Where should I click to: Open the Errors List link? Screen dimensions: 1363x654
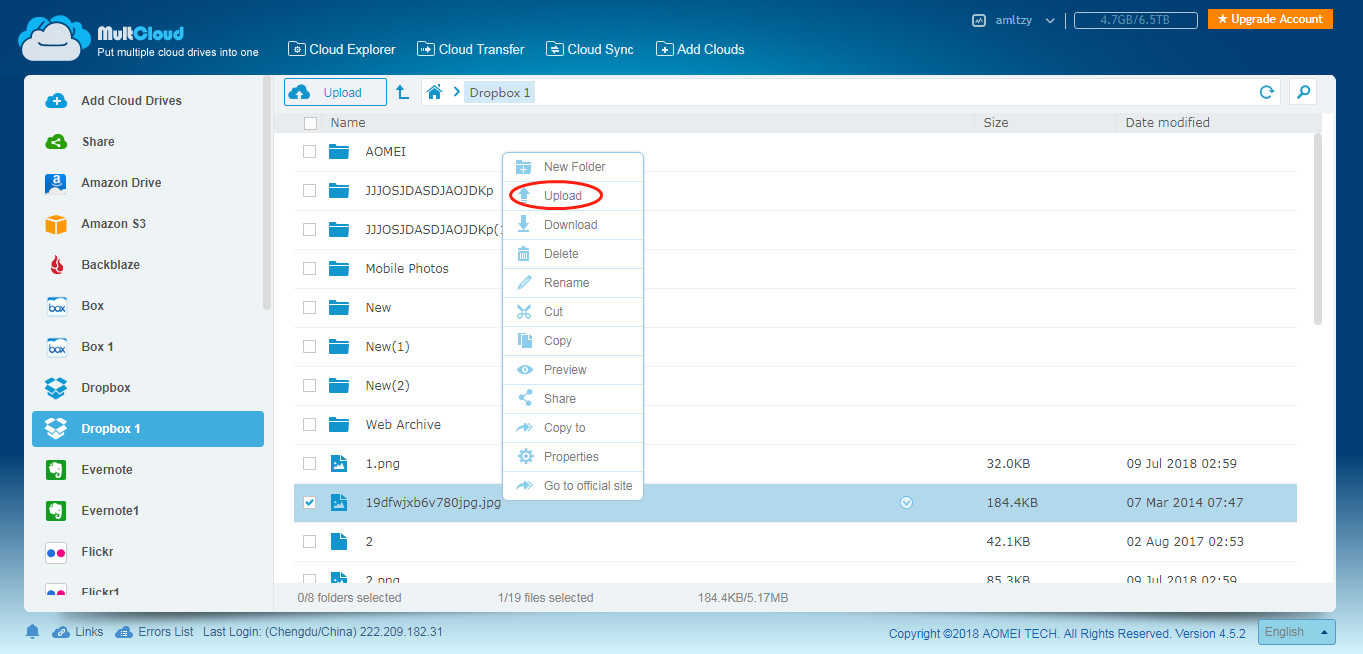coord(165,632)
